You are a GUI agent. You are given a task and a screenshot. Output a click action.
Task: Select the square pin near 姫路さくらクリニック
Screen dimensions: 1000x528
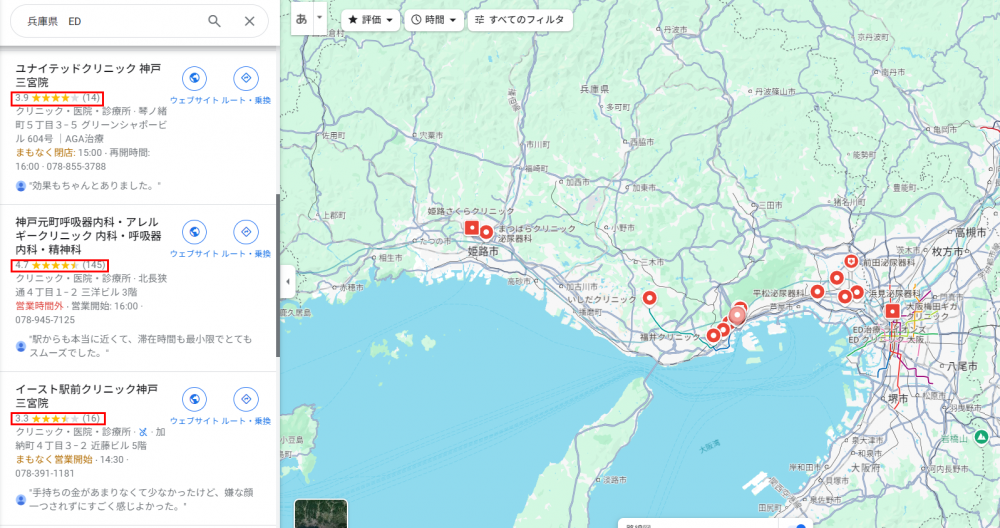[472, 229]
